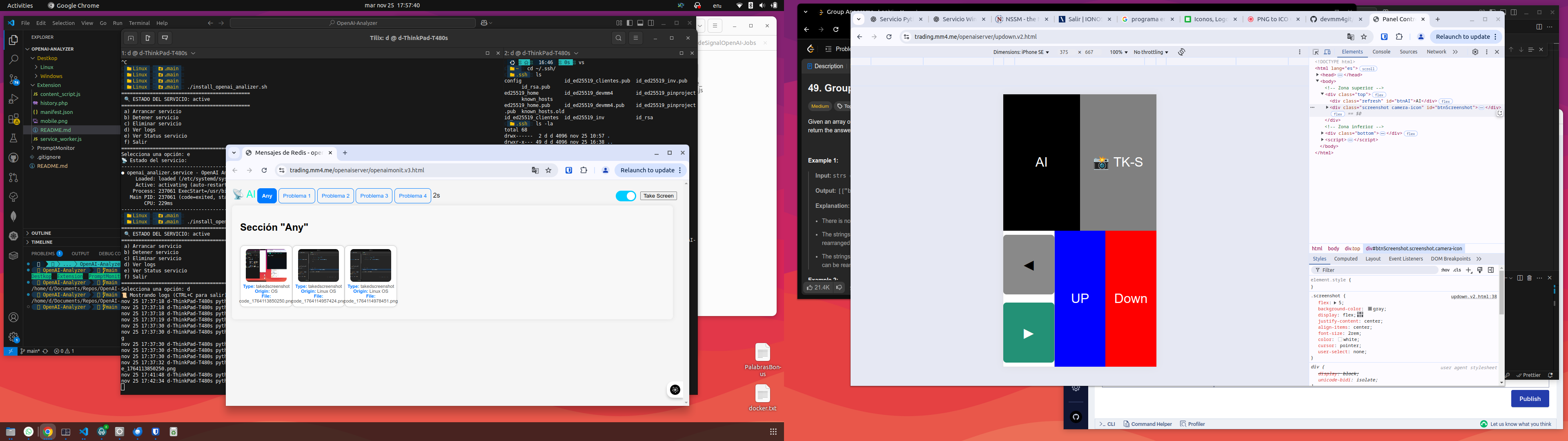Open the VS Code Search view
The height and width of the screenshot is (441, 1568).
click(13, 60)
